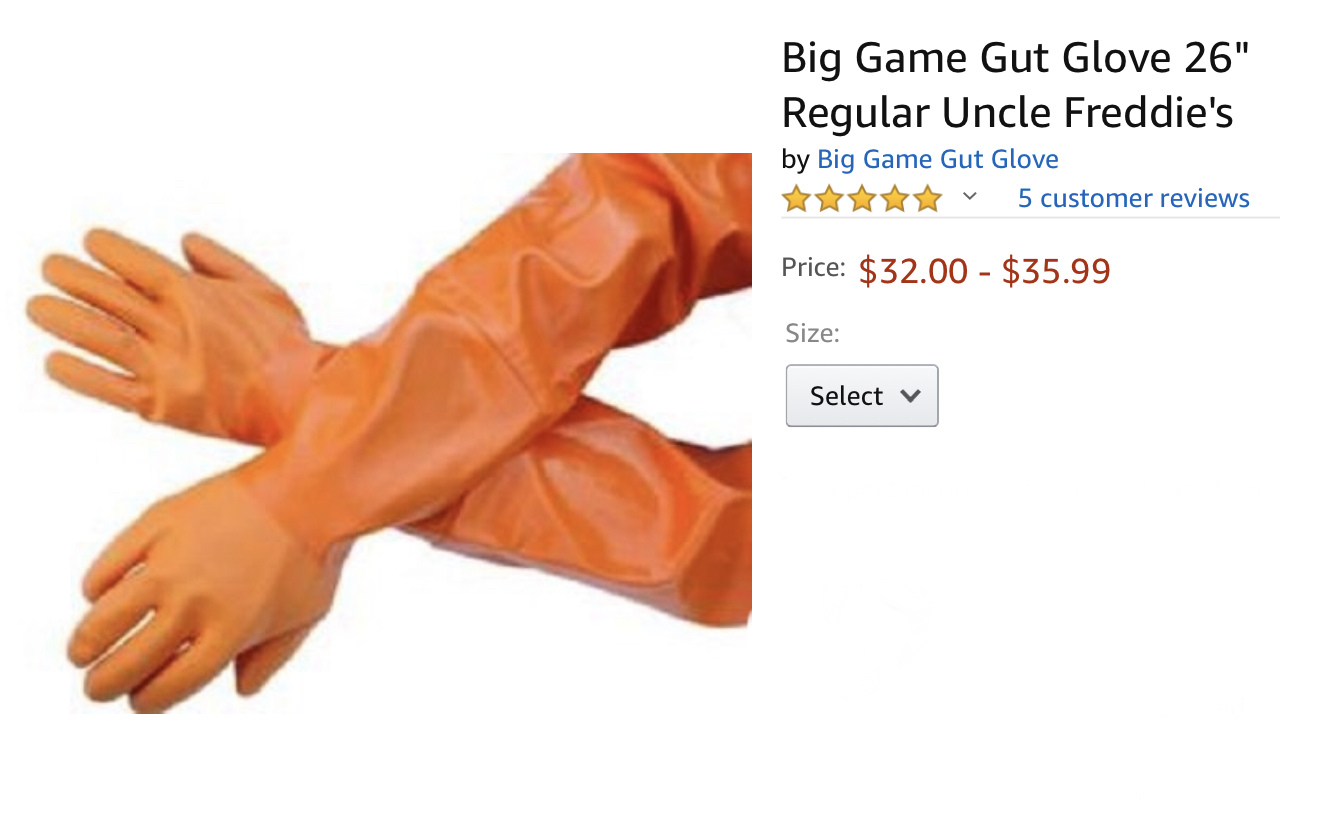Click the fourth gold rating star

tap(895, 199)
